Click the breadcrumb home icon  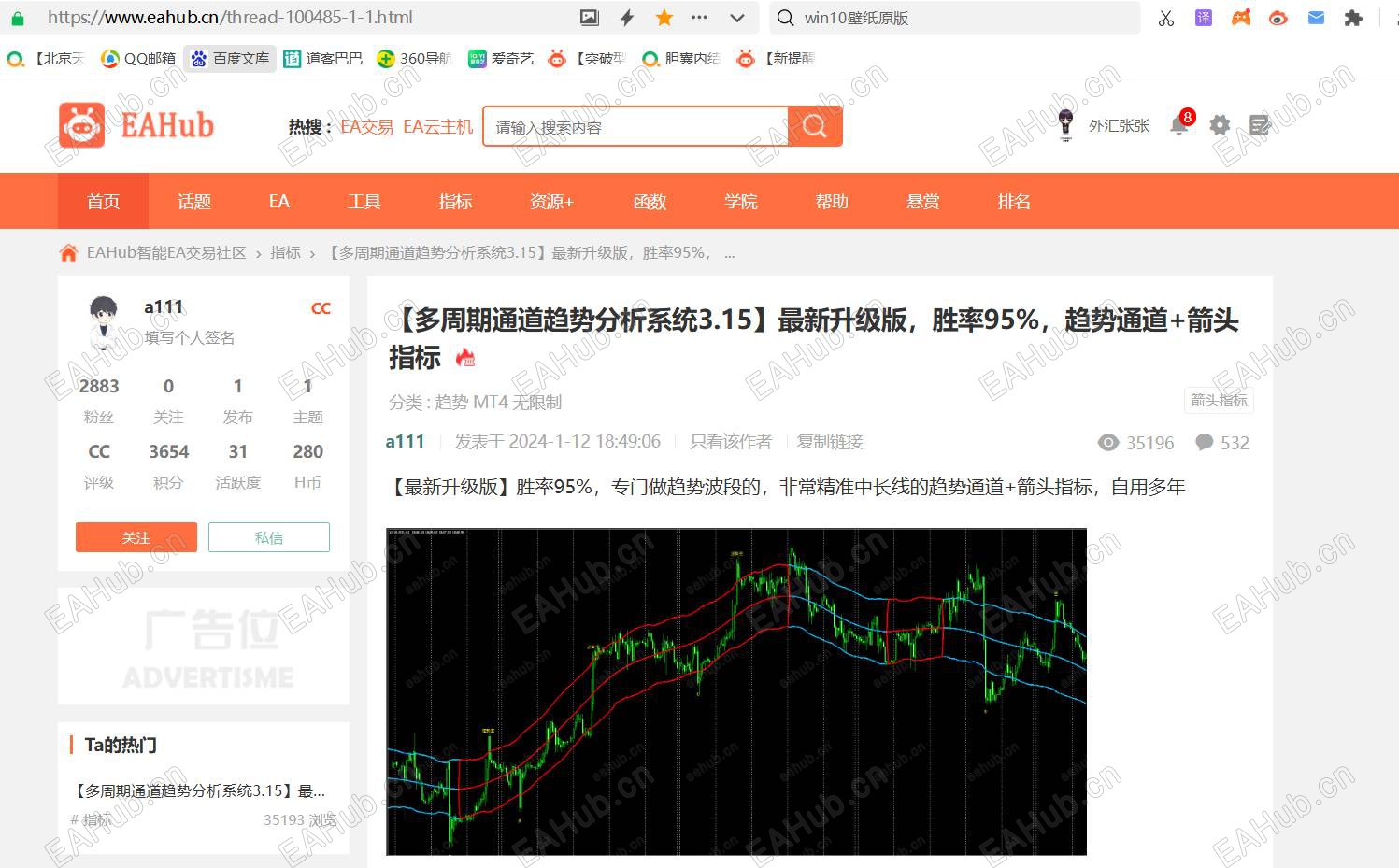(x=68, y=253)
